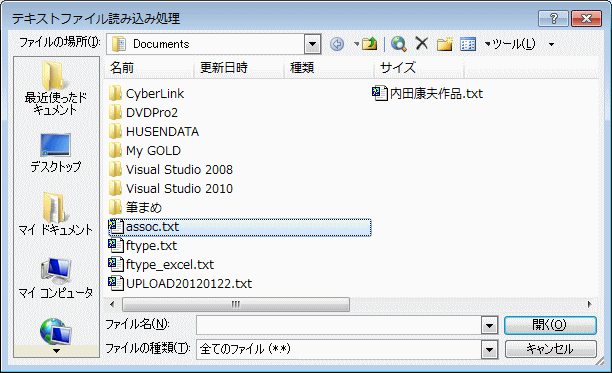Create a new folder icon
The image size is (612, 373).
[444, 44]
